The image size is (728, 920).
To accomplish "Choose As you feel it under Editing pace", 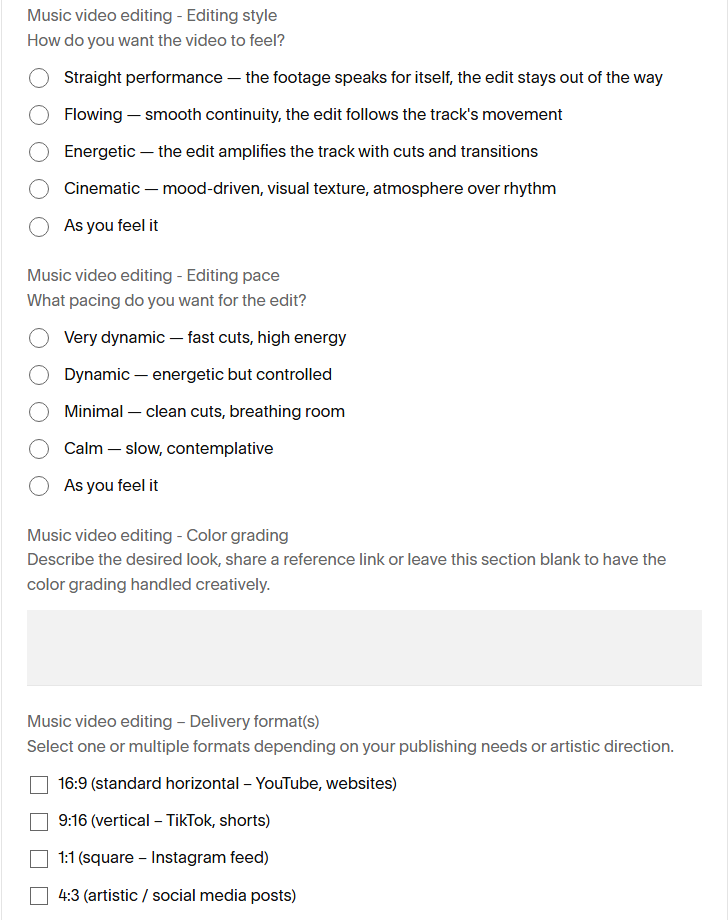I will click(x=39, y=486).
